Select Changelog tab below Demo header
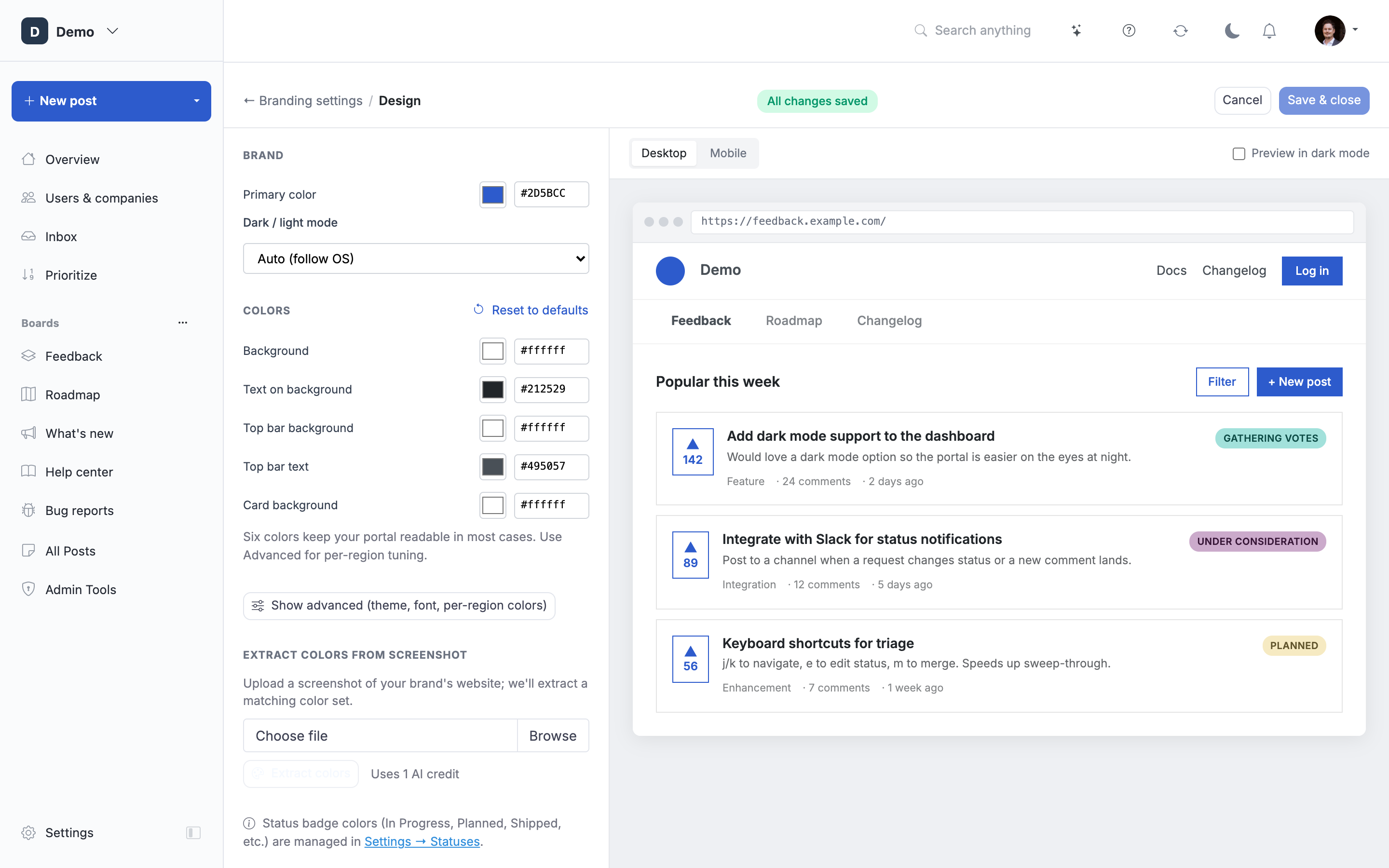1389x868 pixels. coord(889,321)
